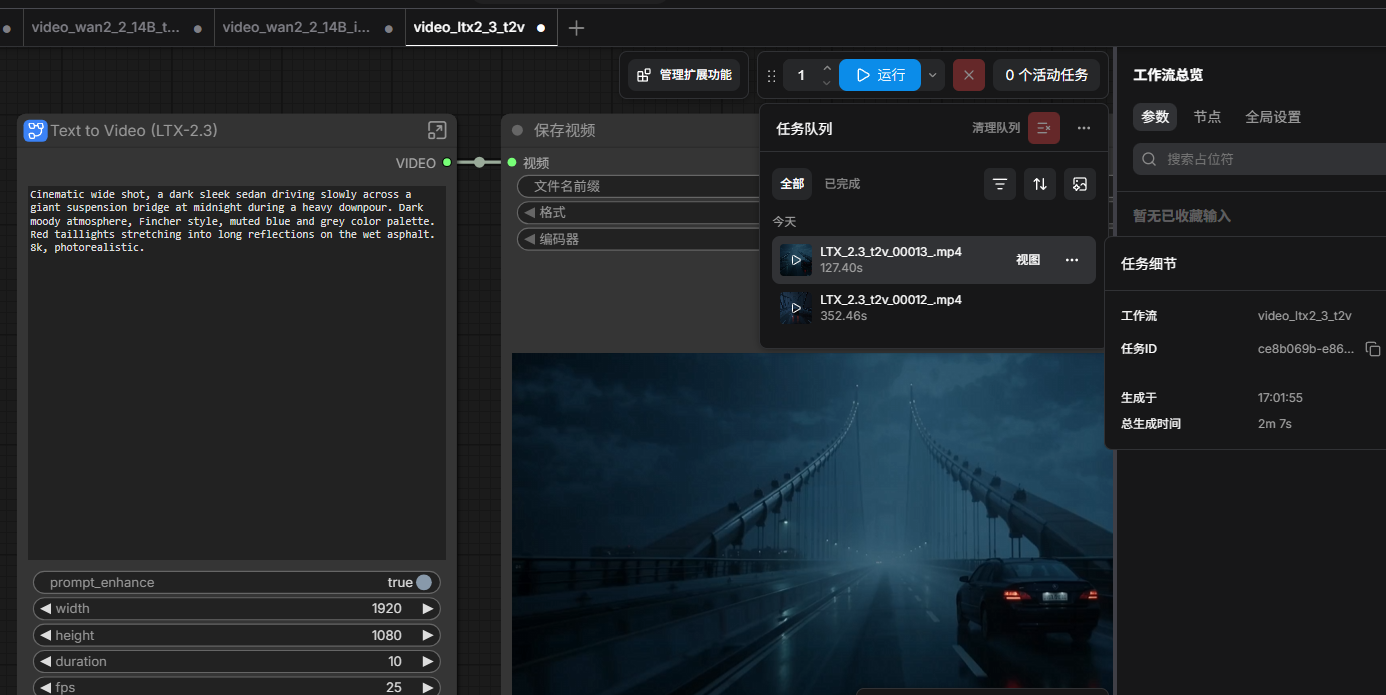Click the Text to Video (LTX-2.3) node icon
The height and width of the screenshot is (695, 1386).
tap(36, 130)
